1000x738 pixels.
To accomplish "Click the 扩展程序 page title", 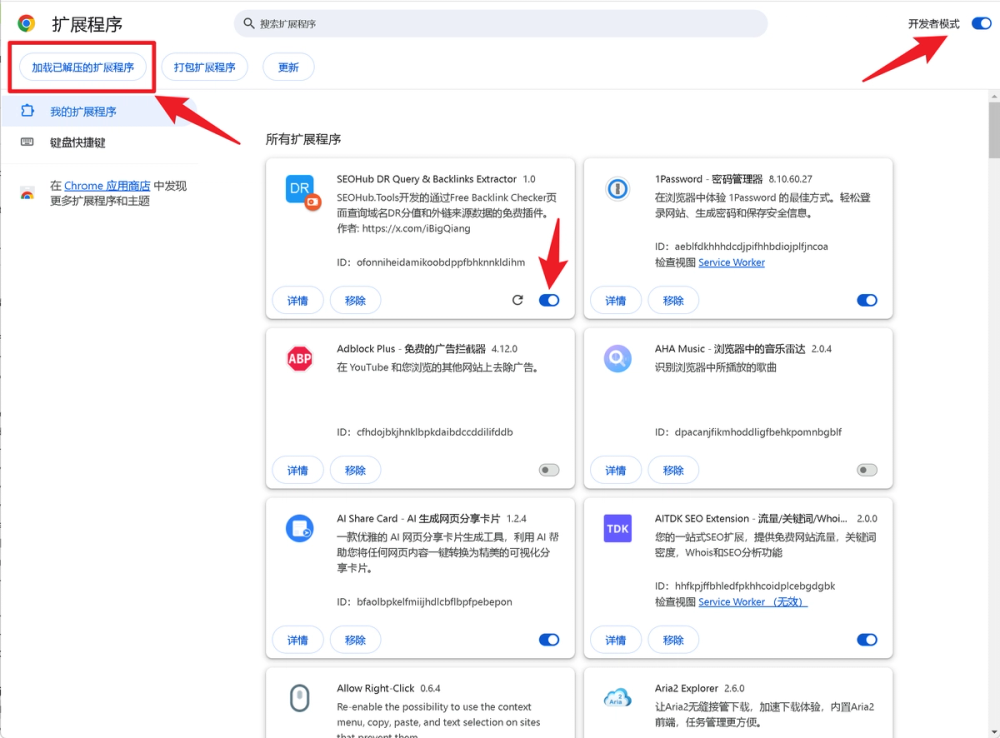I will click(87, 24).
